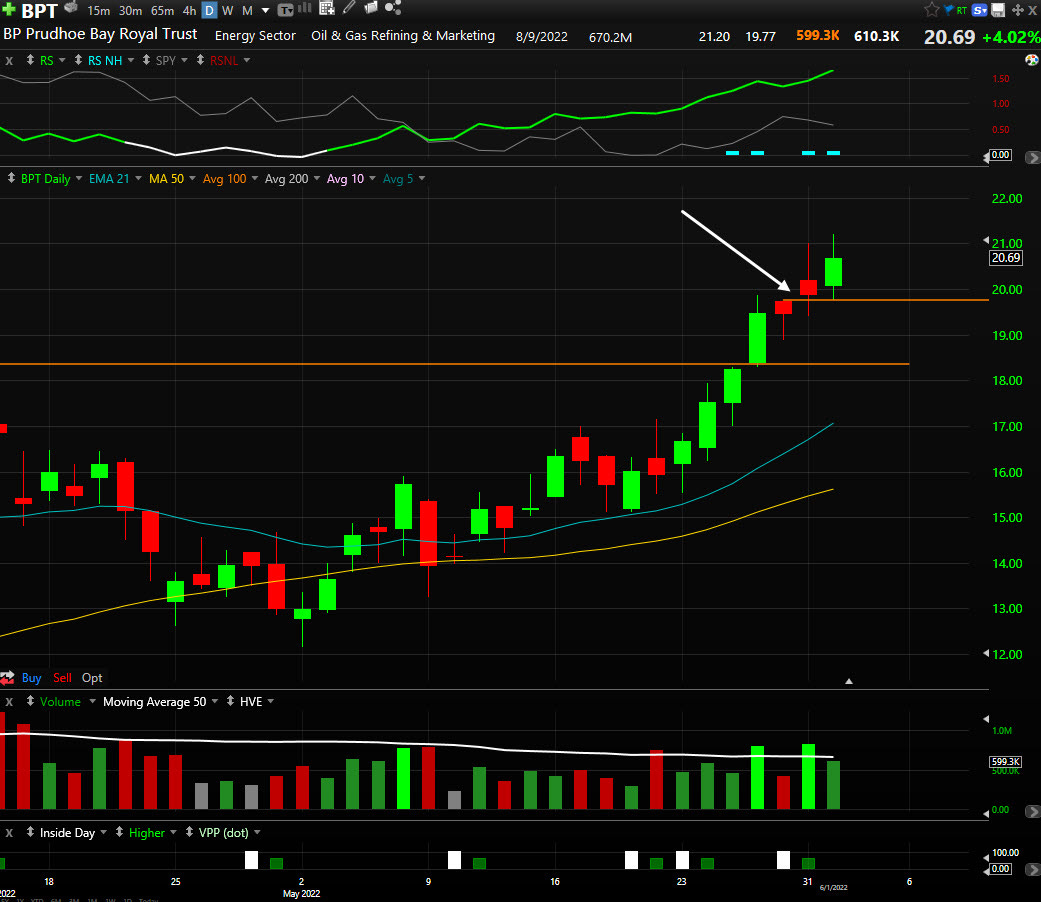Click the MA 50 indicator label

[x=166, y=179]
